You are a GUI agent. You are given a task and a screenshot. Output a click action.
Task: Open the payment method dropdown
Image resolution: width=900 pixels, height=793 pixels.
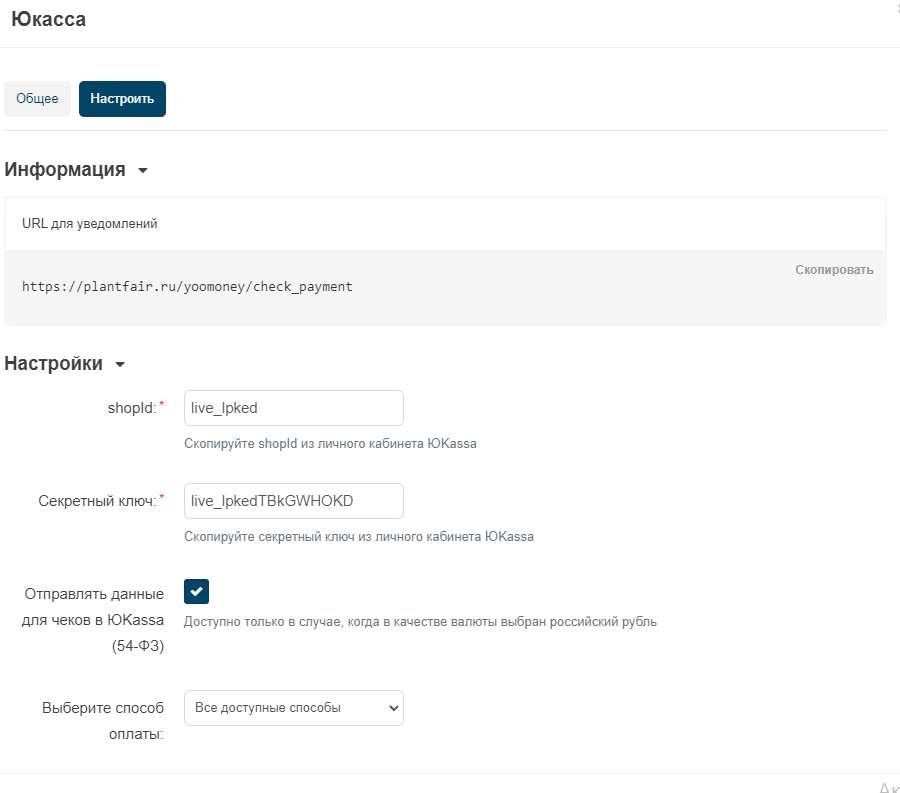click(x=294, y=708)
